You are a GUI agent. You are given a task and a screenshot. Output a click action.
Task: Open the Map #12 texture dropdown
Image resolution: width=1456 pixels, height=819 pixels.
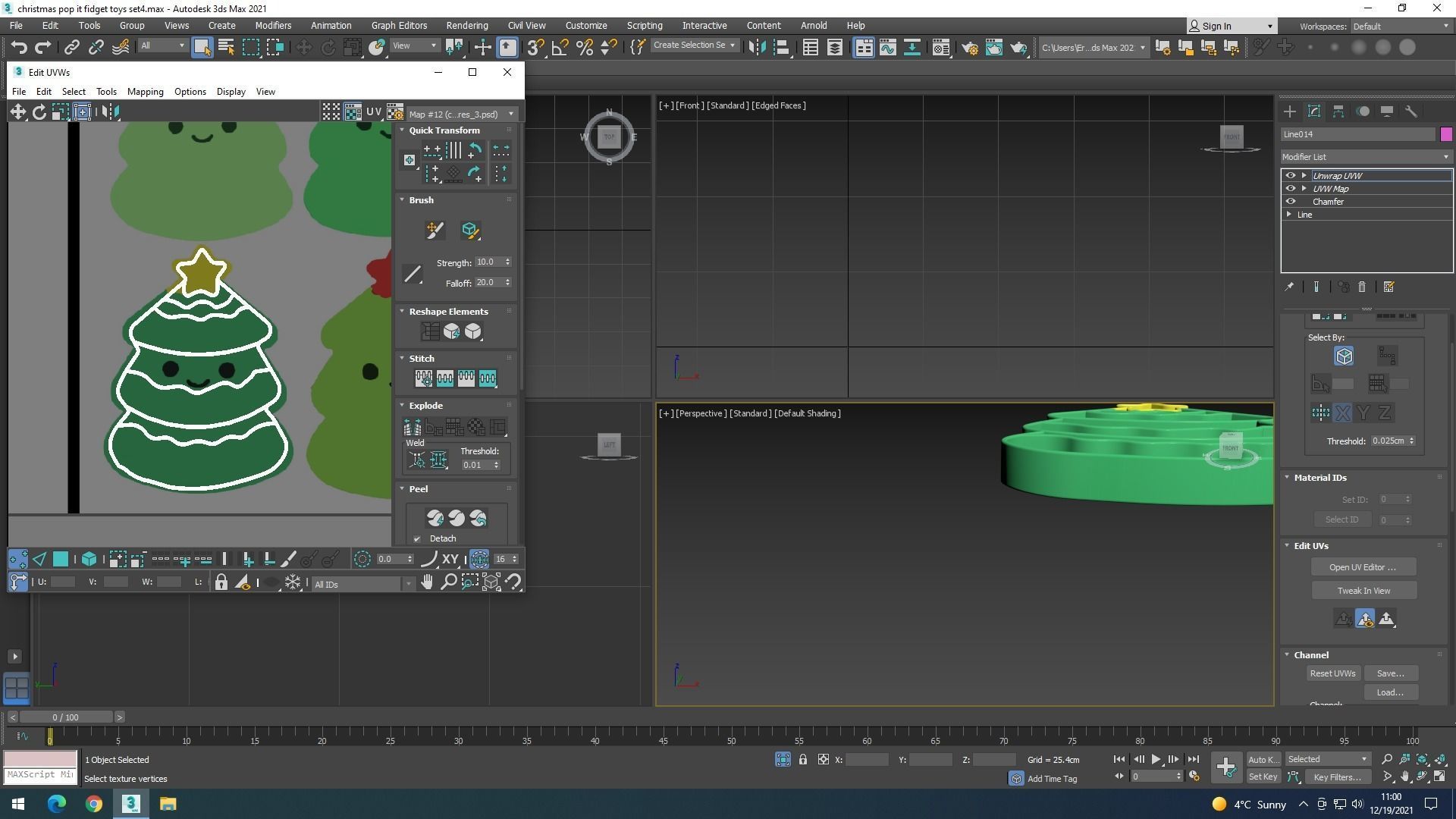(x=461, y=115)
